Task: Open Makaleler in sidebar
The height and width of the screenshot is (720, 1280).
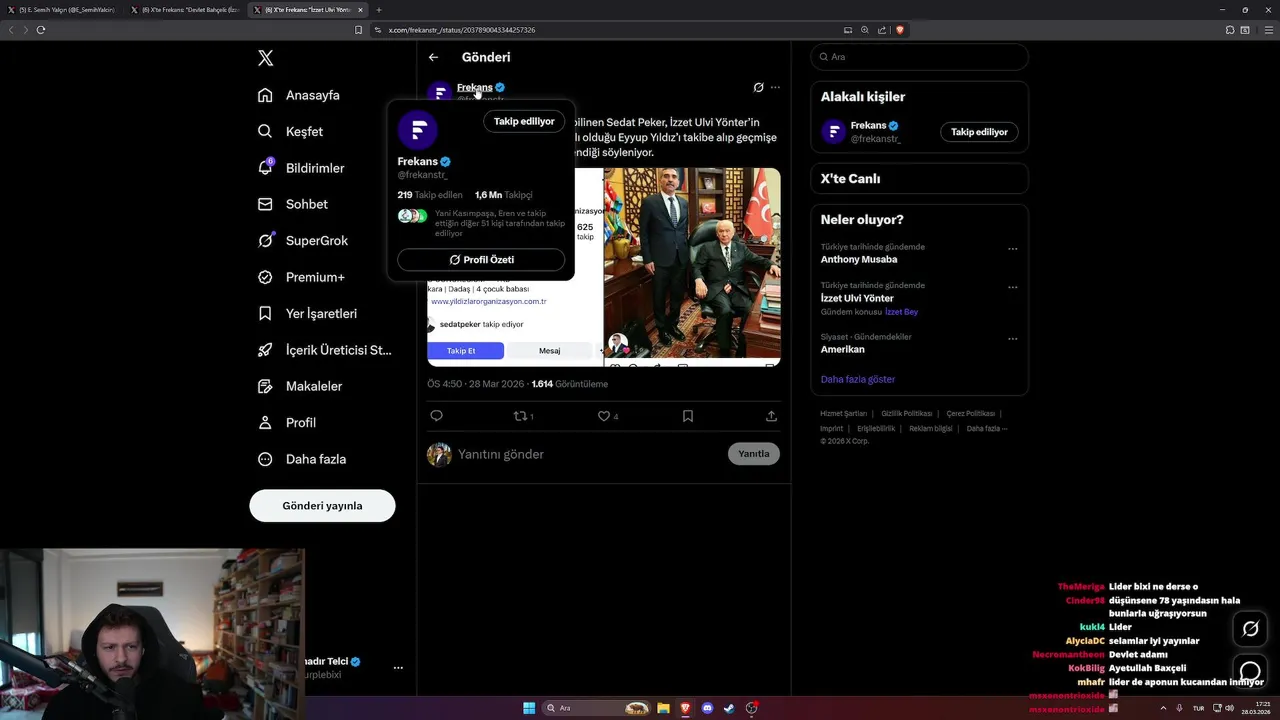Action: pos(299,386)
